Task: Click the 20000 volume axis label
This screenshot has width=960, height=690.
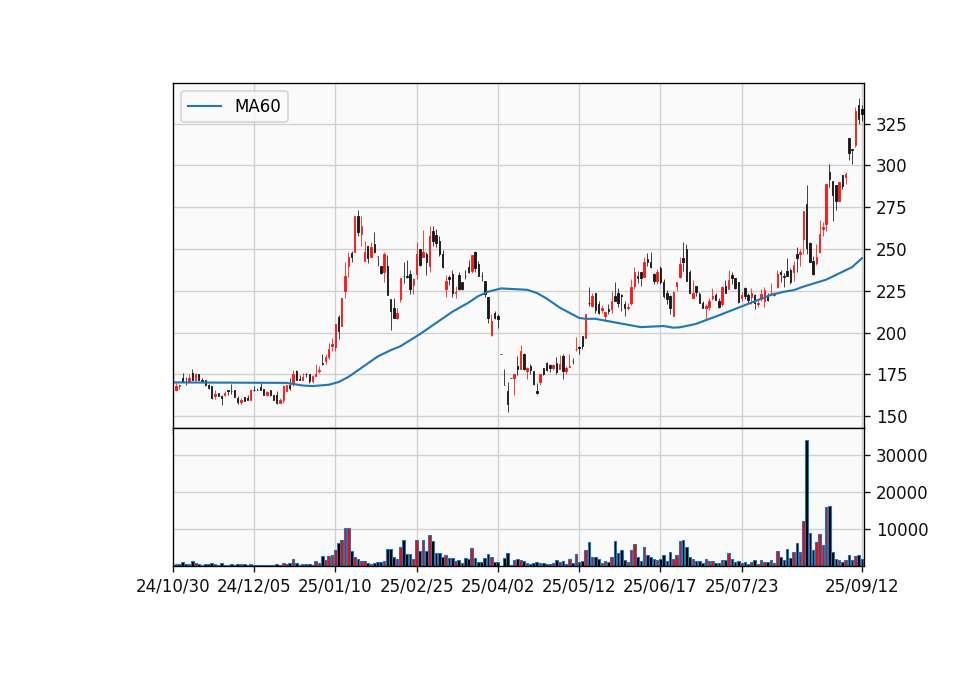Action: point(901,493)
